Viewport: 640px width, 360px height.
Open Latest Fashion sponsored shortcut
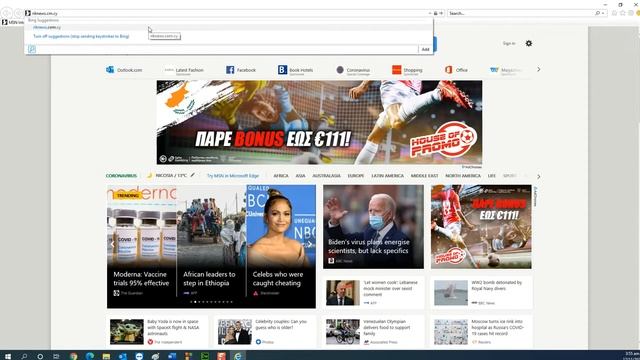tap(184, 71)
